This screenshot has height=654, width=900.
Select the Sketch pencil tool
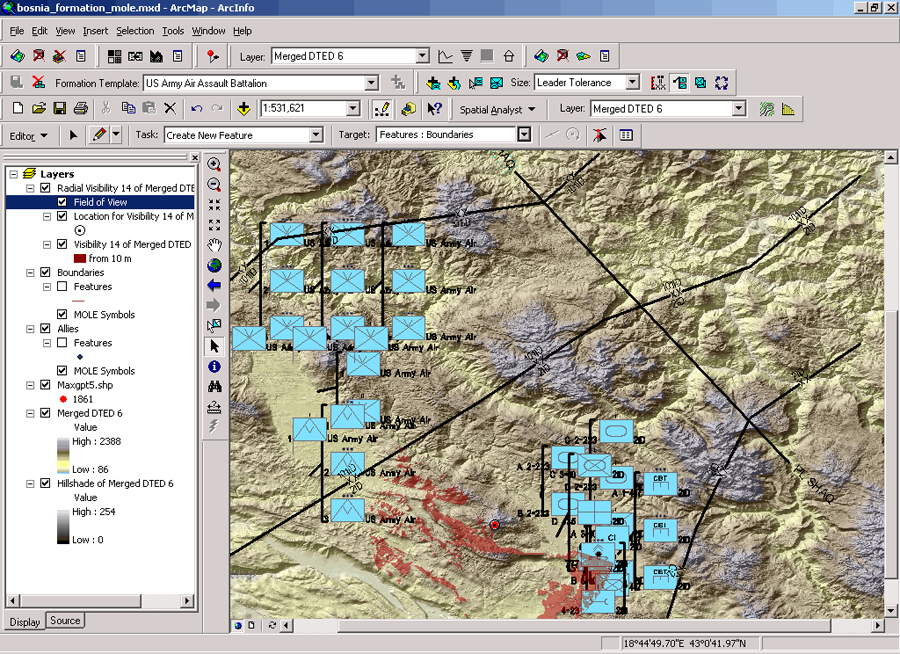[x=99, y=135]
